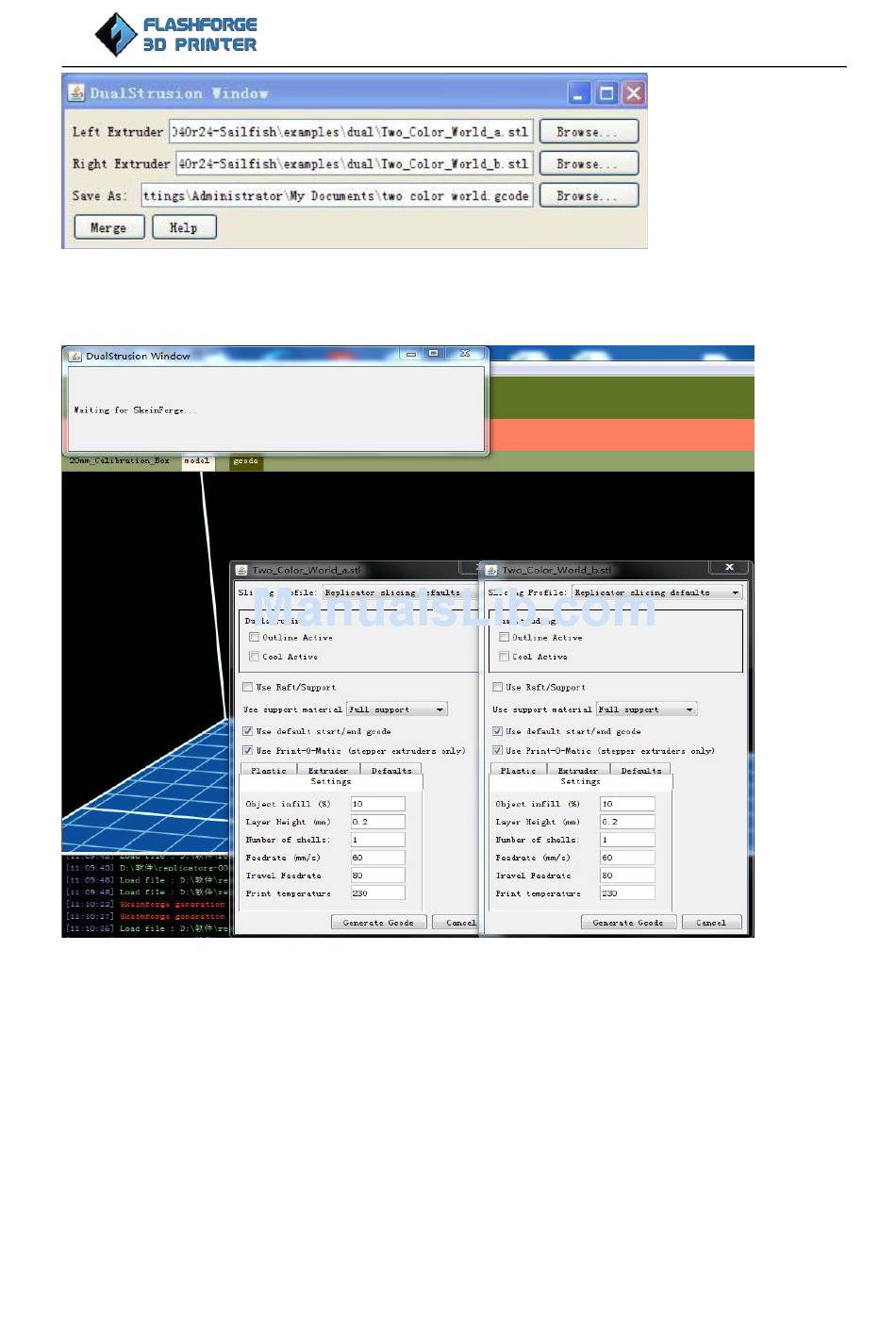Viewport: 896px width, 1318px height.
Task: Click Layer Height field in b.stl dialog
Action: 628,822
